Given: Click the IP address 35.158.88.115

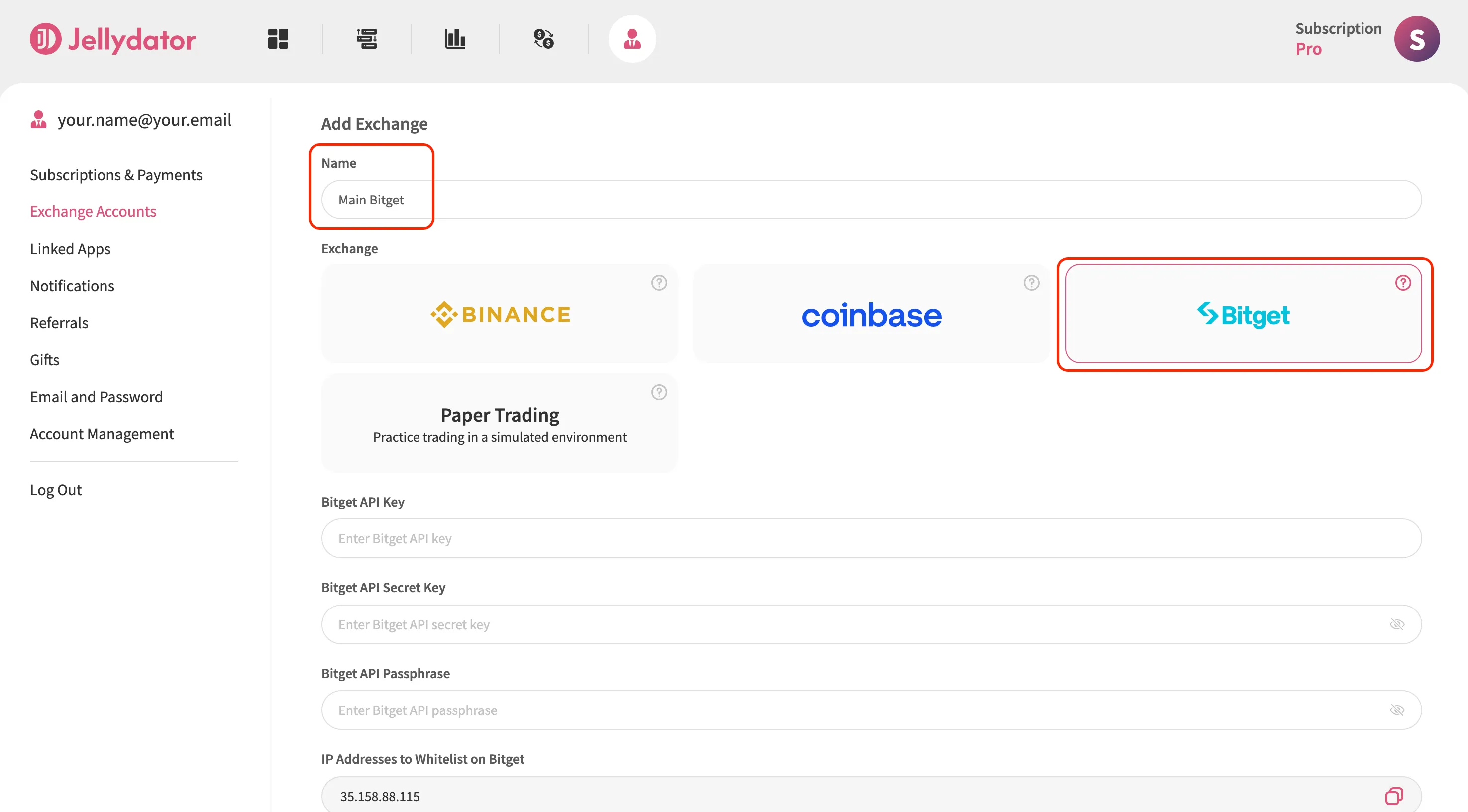Looking at the screenshot, I should pyautogui.click(x=380, y=796).
